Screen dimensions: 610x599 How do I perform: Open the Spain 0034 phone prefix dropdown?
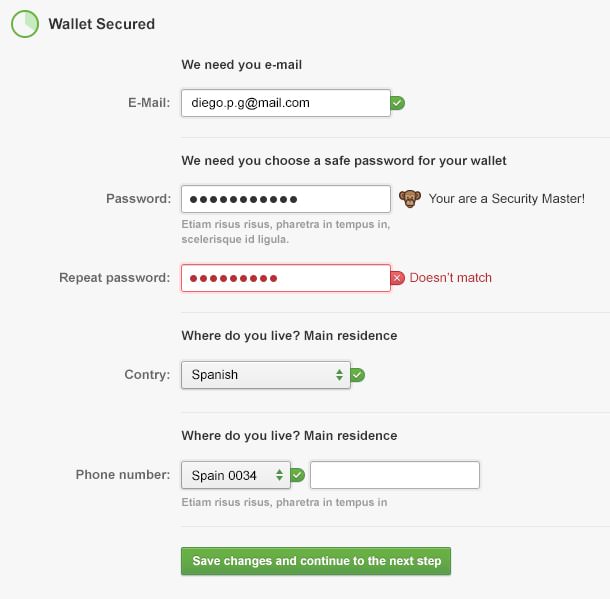(235, 475)
